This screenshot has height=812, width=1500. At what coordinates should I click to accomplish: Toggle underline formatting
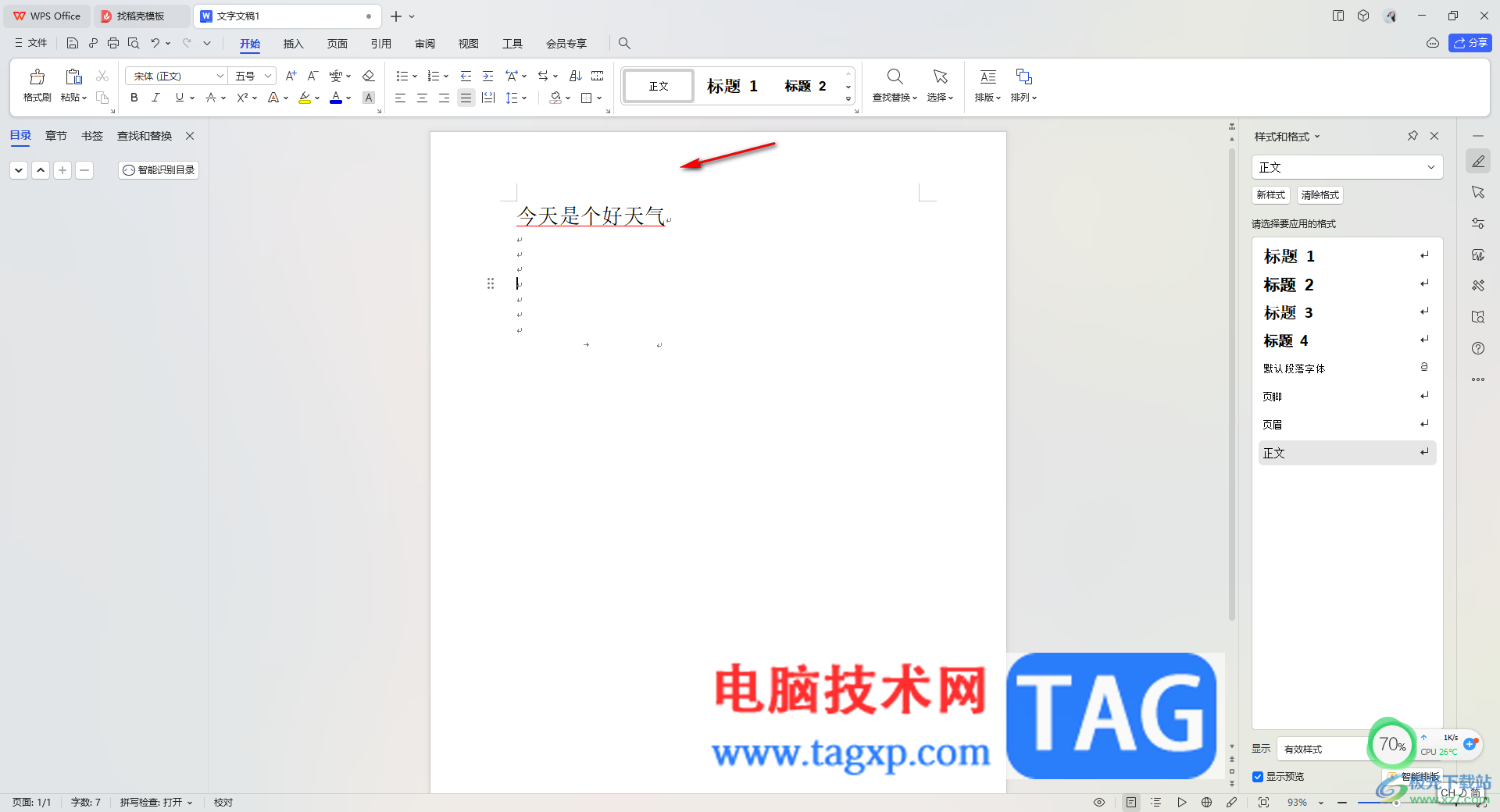pyautogui.click(x=179, y=98)
